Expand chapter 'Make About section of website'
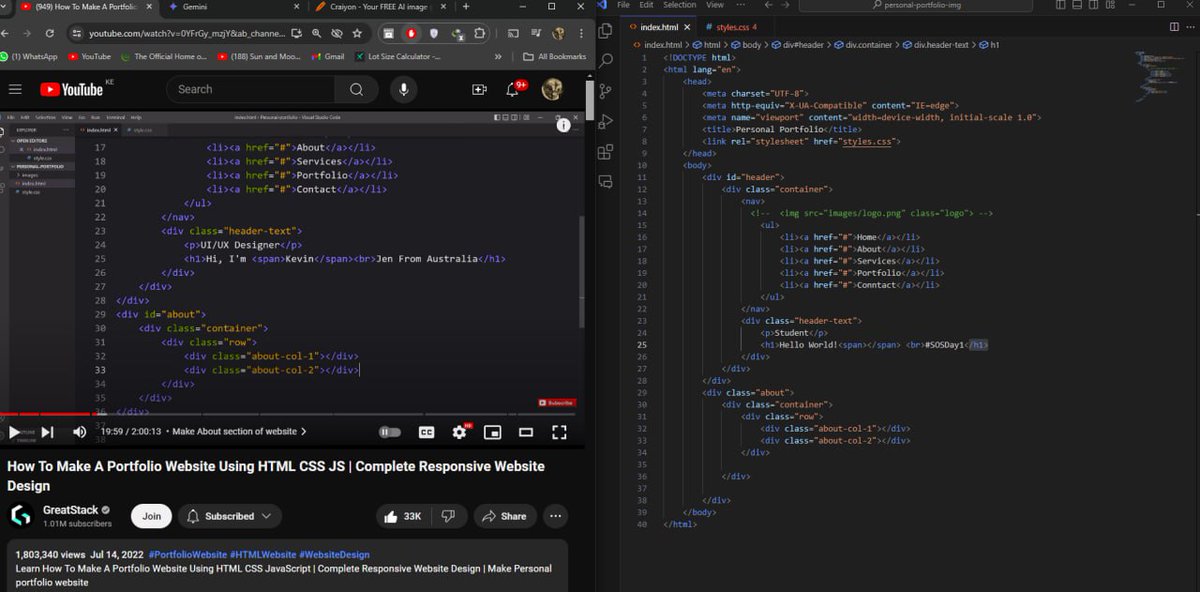The width and height of the screenshot is (1200, 592). (x=239, y=432)
